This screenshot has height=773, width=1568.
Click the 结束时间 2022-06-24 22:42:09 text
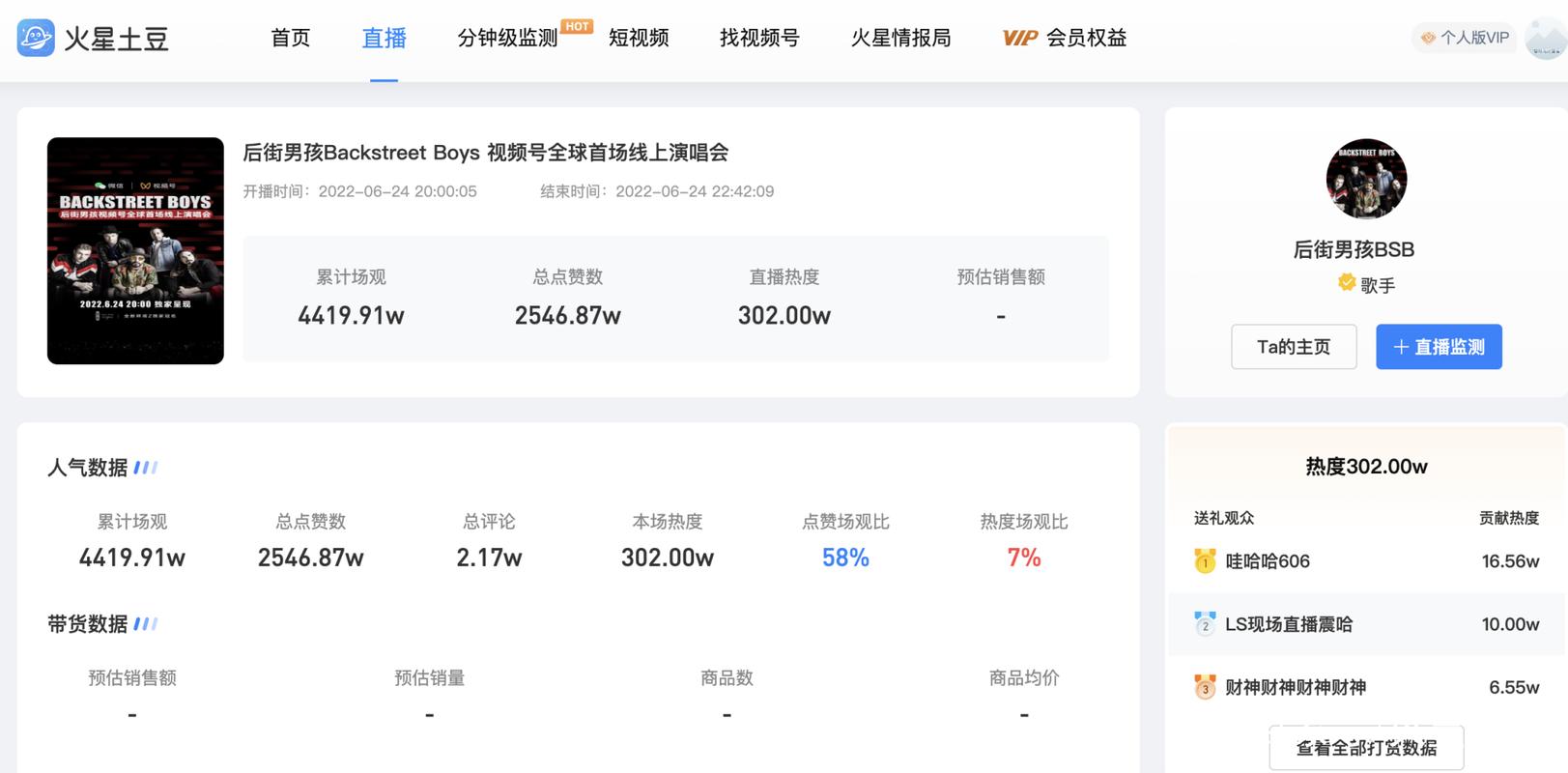[657, 191]
